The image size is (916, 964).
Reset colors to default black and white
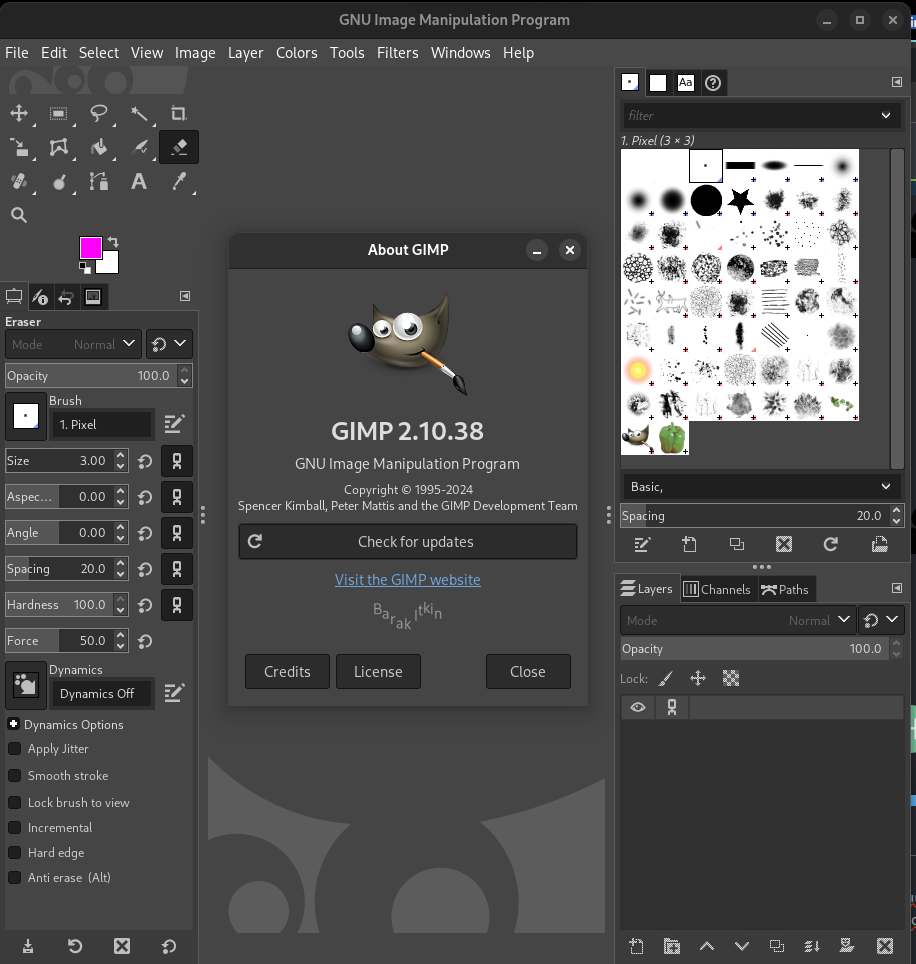[85, 267]
